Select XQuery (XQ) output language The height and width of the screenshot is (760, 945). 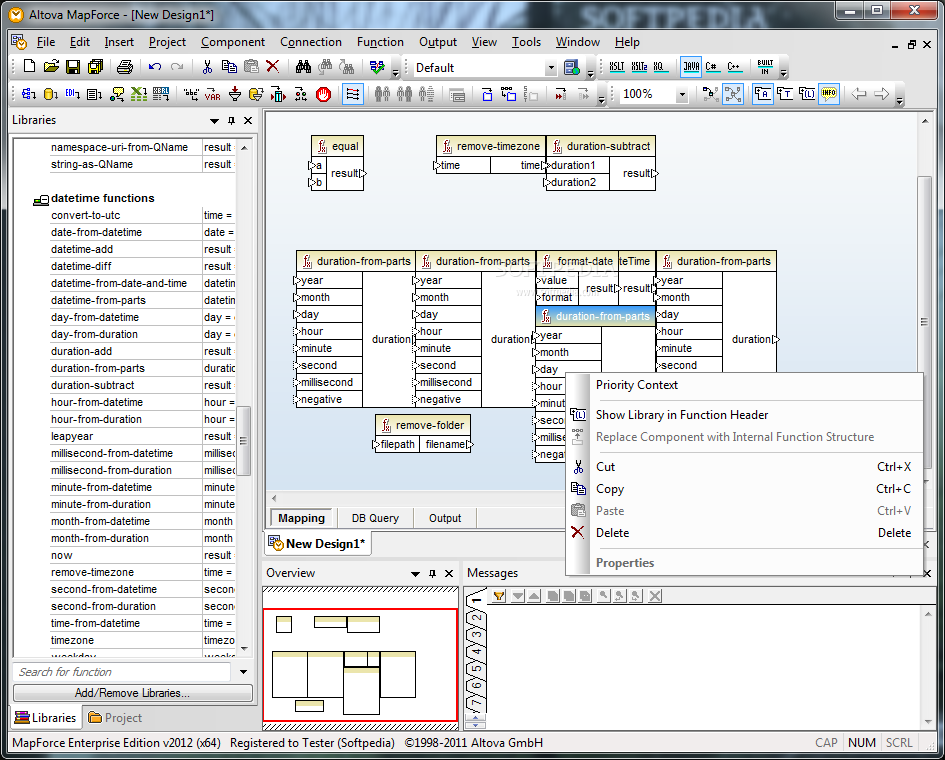pyautogui.click(x=661, y=67)
